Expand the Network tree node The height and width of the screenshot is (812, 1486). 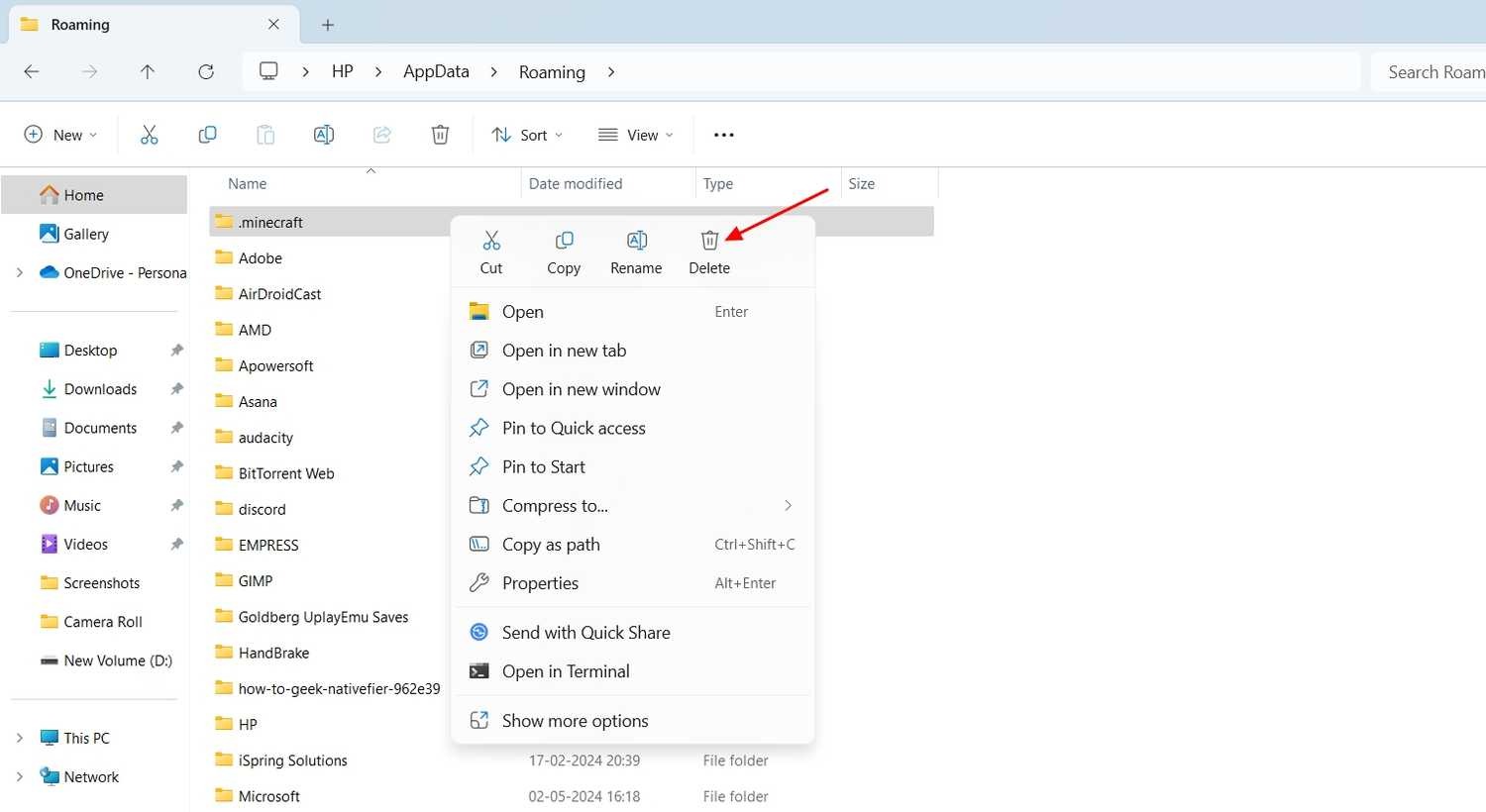click(x=19, y=776)
